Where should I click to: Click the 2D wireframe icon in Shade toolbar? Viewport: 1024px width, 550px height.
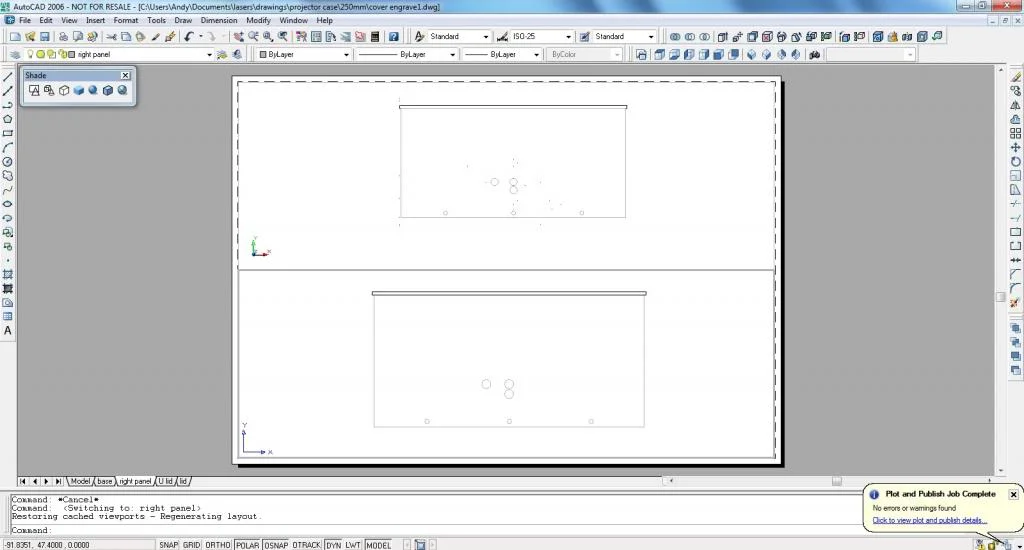pyautogui.click(x=34, y=90)
